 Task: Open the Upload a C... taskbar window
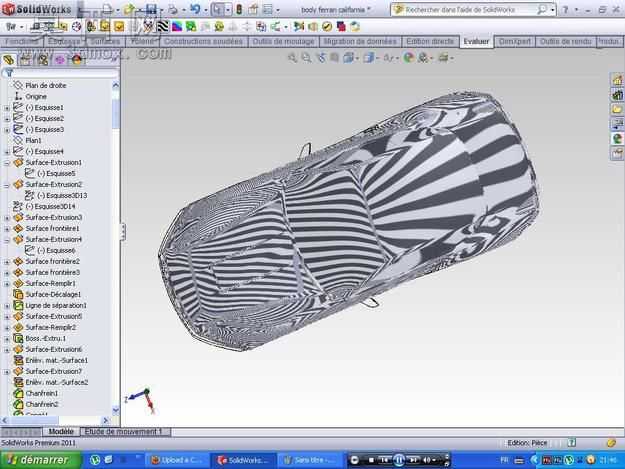pos(177,460)
